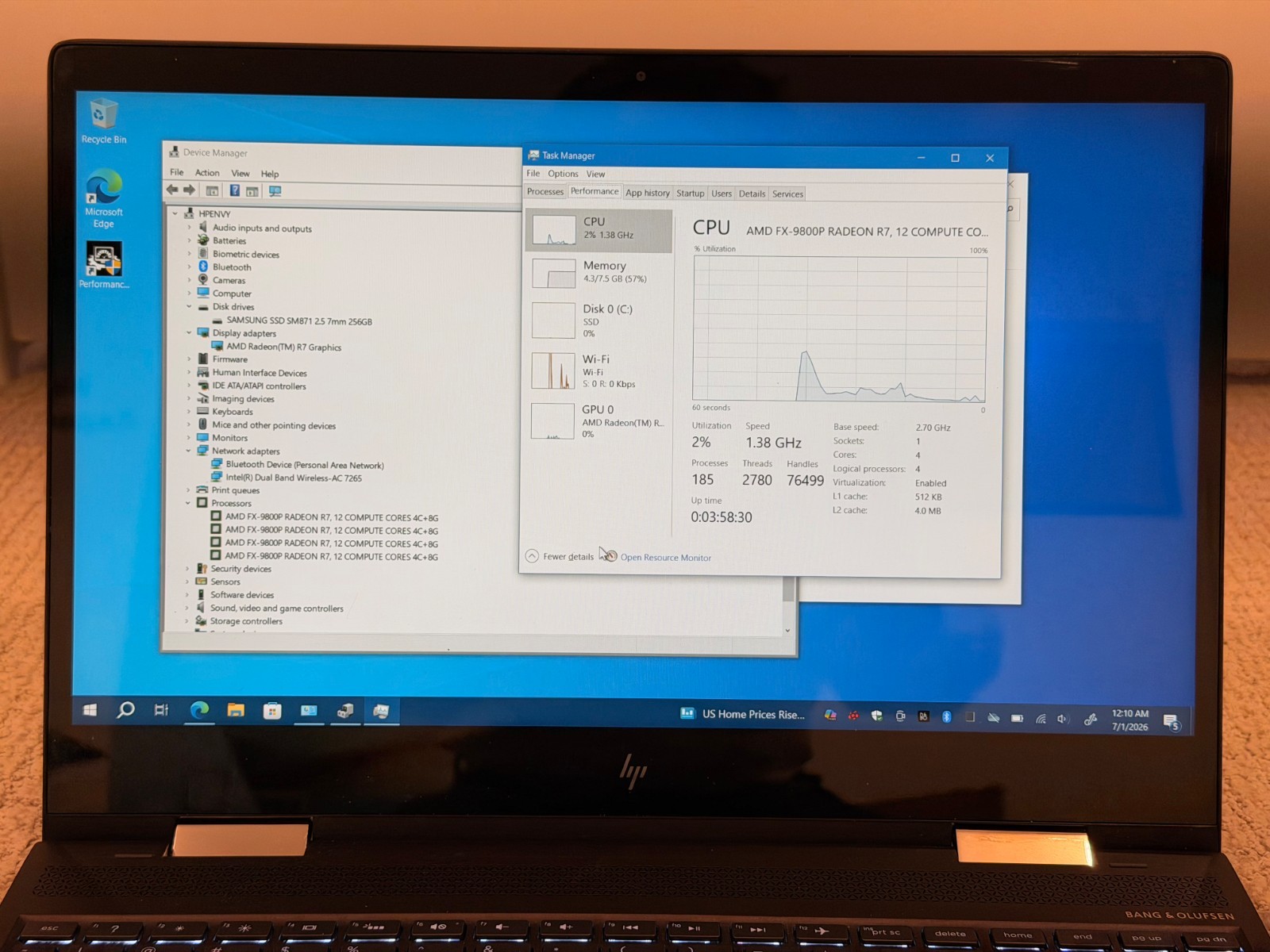Viewport: 1270px width, 952px height.
Task: Collapse the Processors category
Action: (x=188, y=503)
